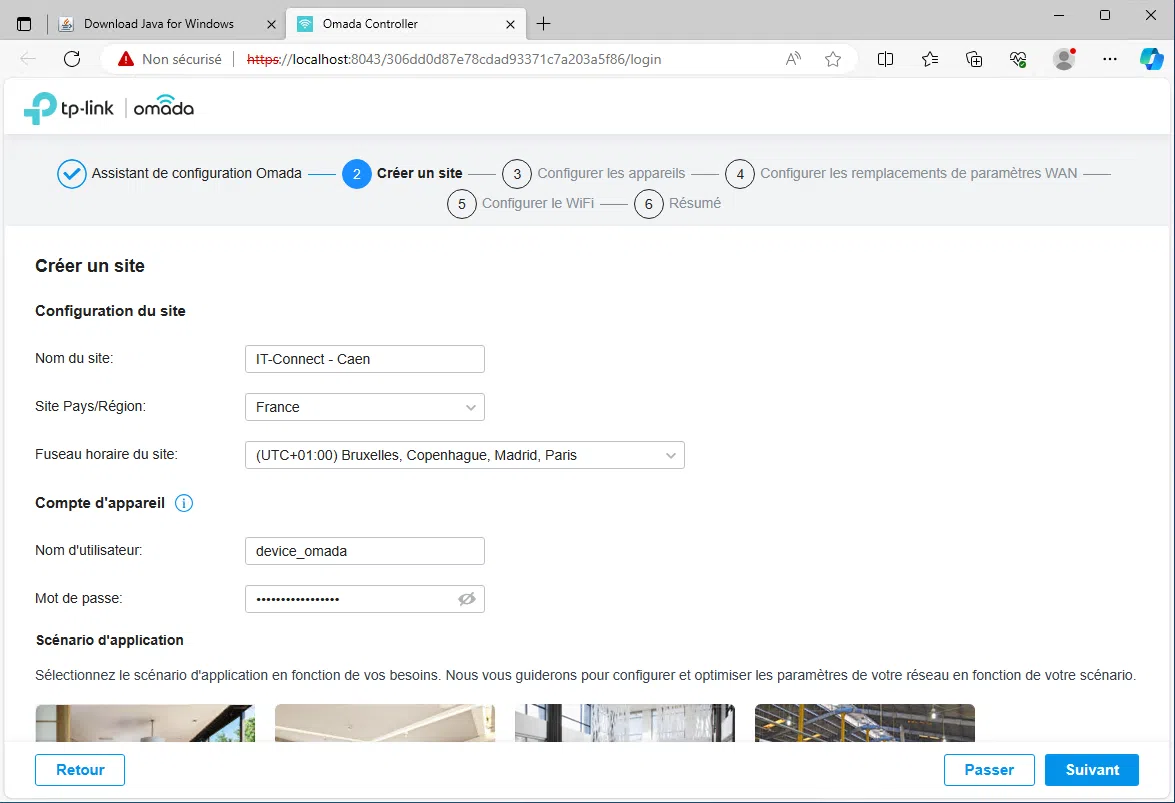Click the Retour button

pyautogui.click(x=79, y=770)
